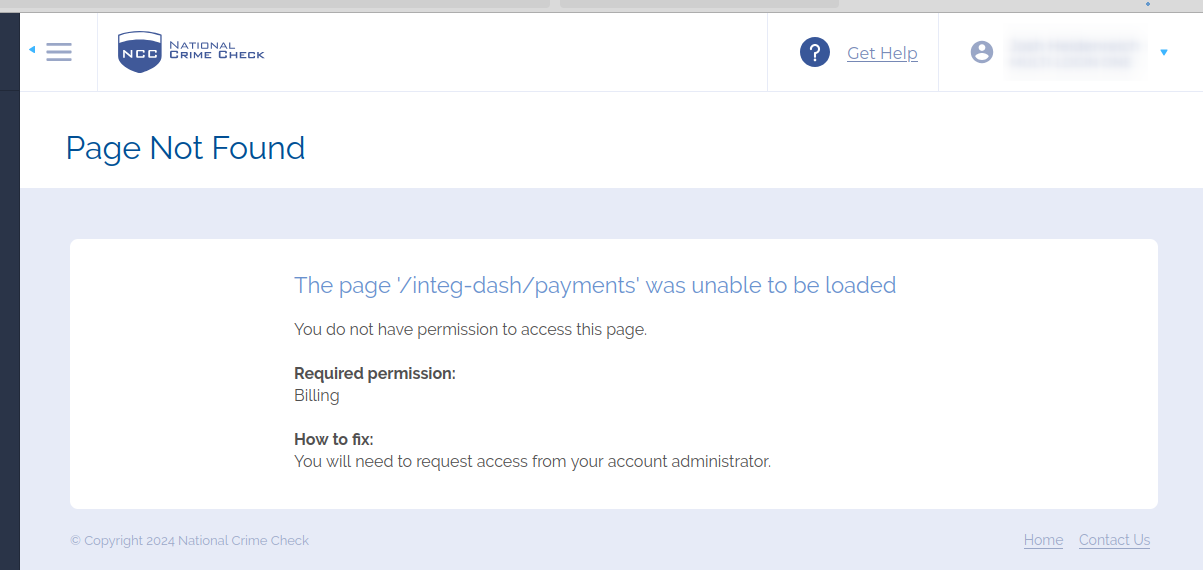Open the Contact Us footer link
Screen dimensions: 1203x570
coord(1114,540)
